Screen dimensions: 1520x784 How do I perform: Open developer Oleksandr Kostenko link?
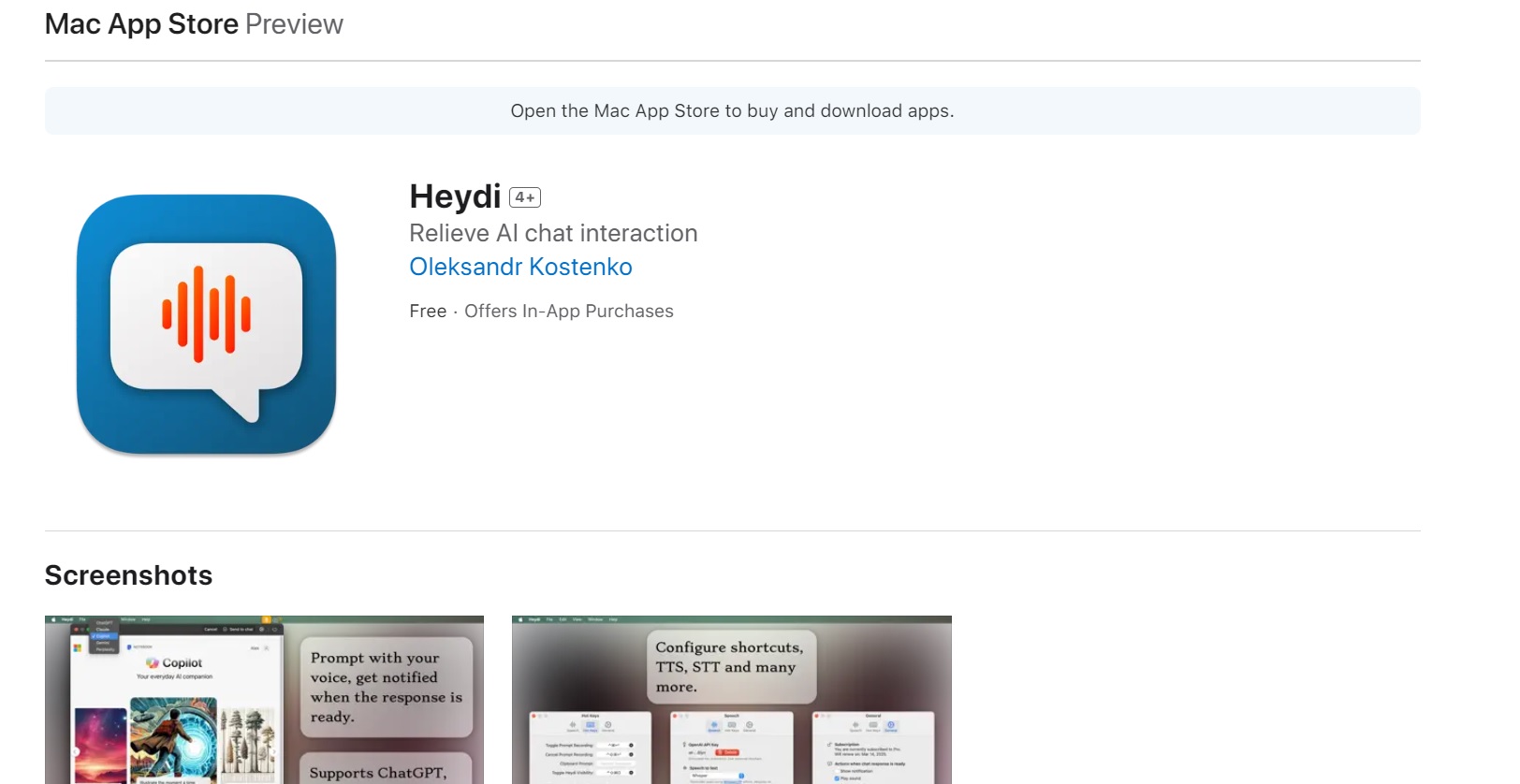520,267
